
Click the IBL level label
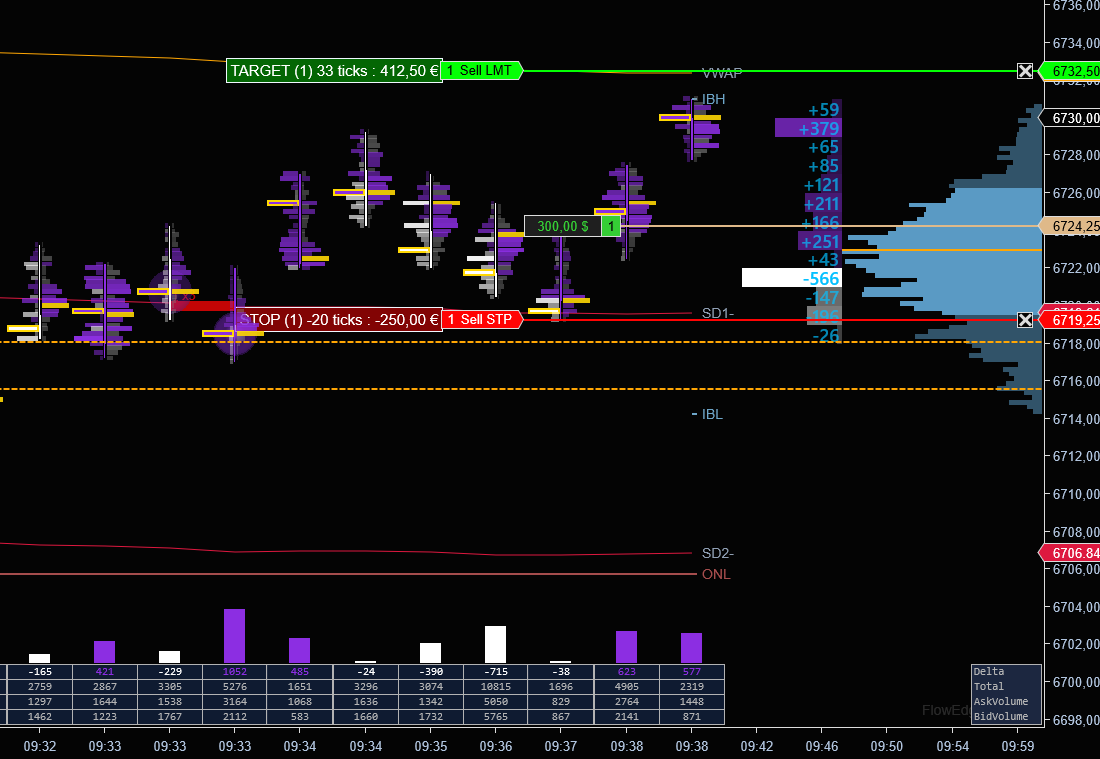click(712, 414)
